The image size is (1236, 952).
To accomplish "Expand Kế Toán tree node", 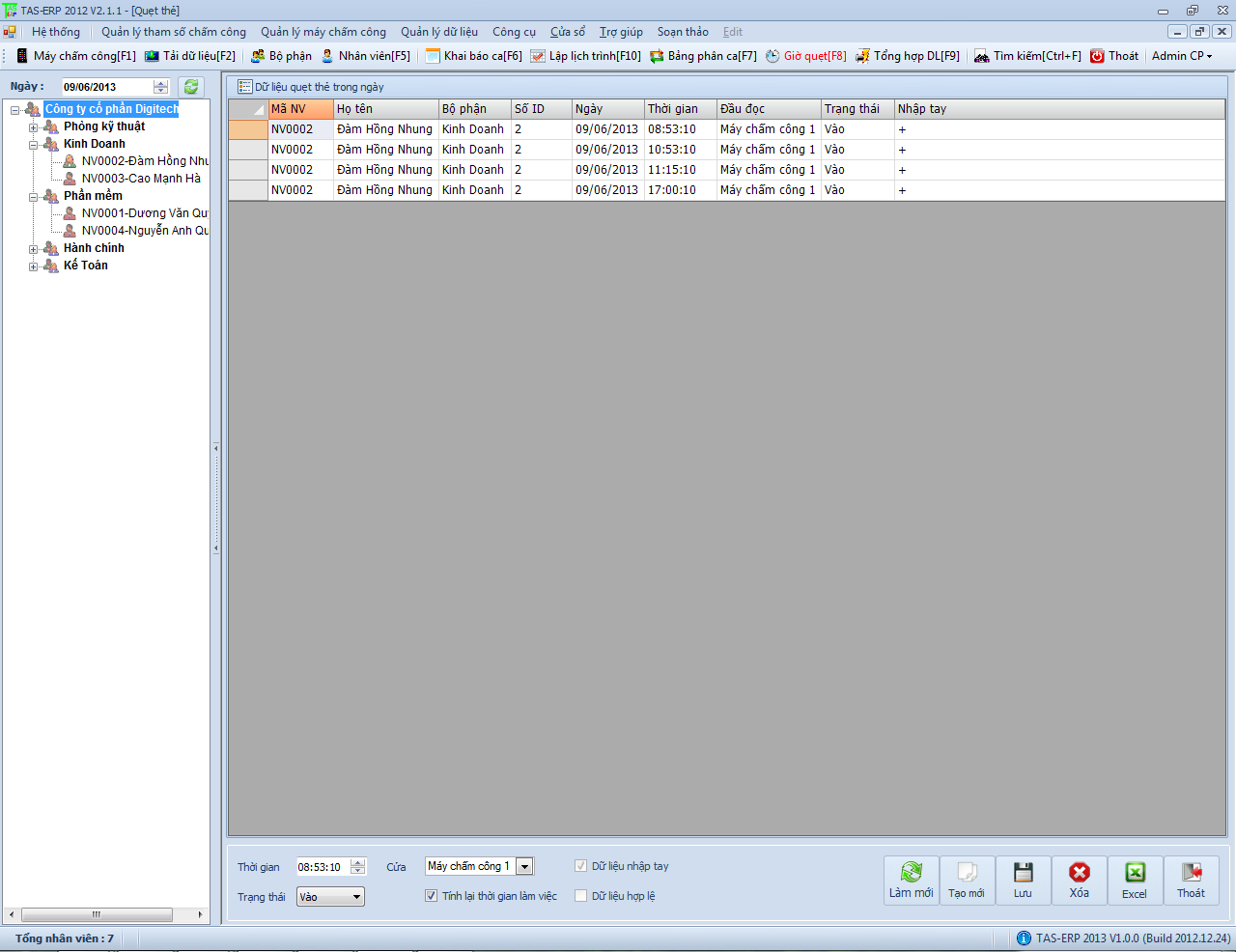I will (x=34, y=266).
